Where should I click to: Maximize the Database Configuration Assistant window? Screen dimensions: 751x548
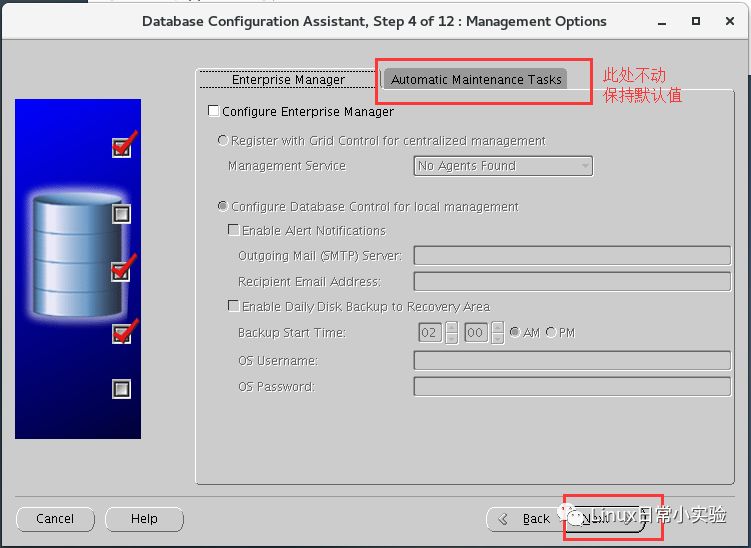click(x=696, y=21)
